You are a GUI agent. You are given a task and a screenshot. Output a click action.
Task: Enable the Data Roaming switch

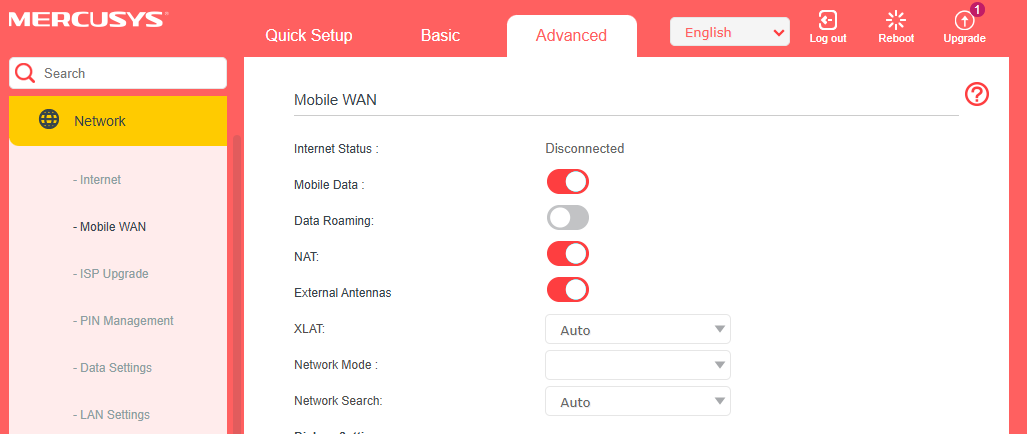(x=567, y=217)
